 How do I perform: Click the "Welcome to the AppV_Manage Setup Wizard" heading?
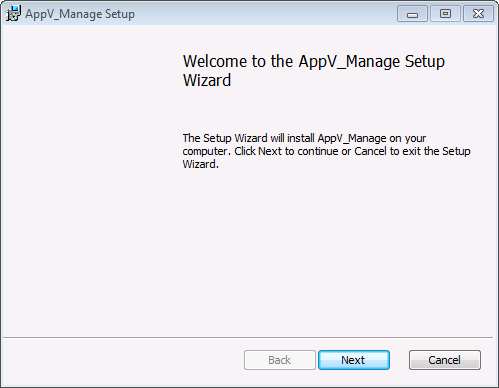(x=314, y=71)
